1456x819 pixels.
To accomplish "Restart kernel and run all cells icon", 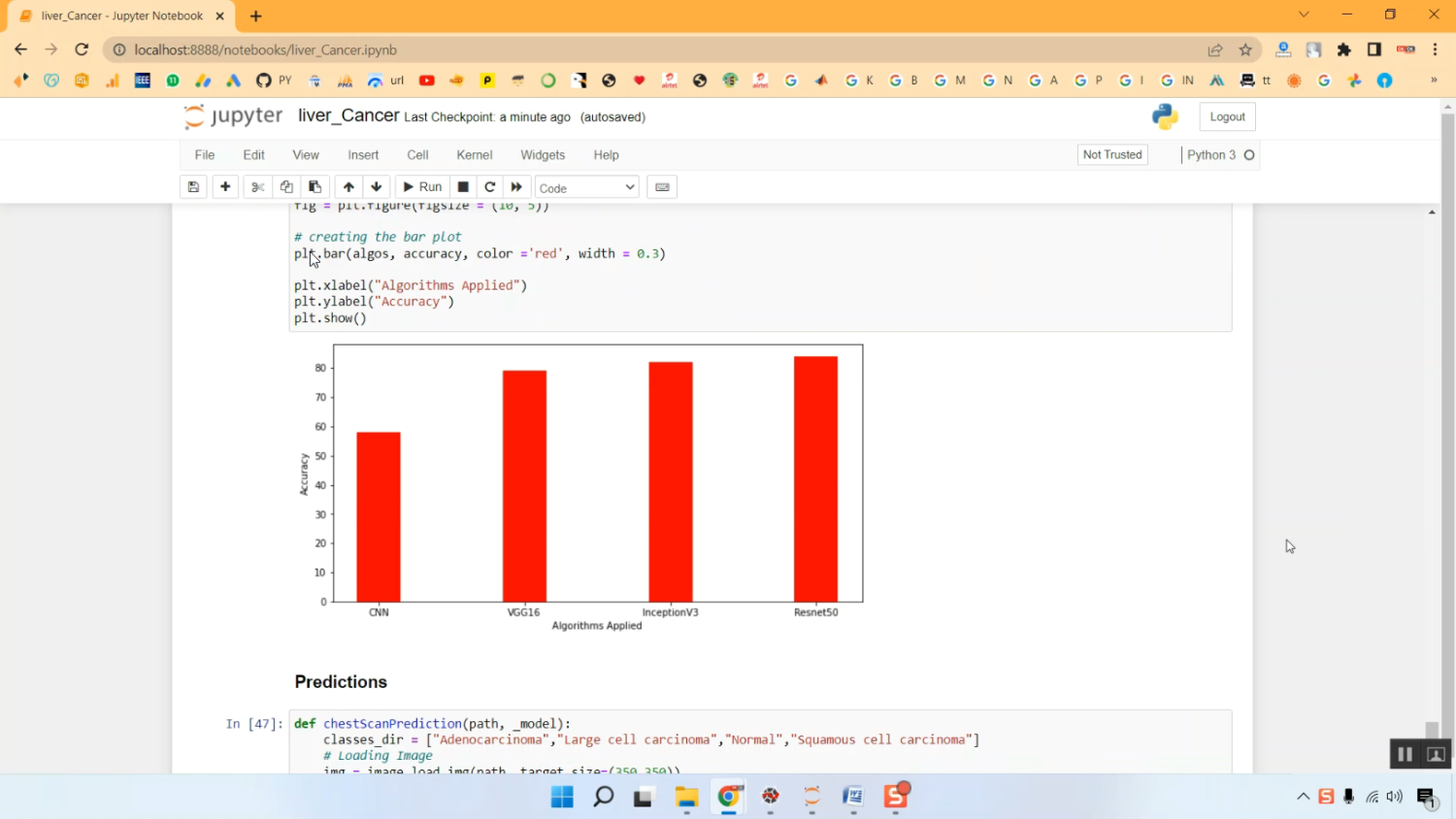I will pos(516,187).
